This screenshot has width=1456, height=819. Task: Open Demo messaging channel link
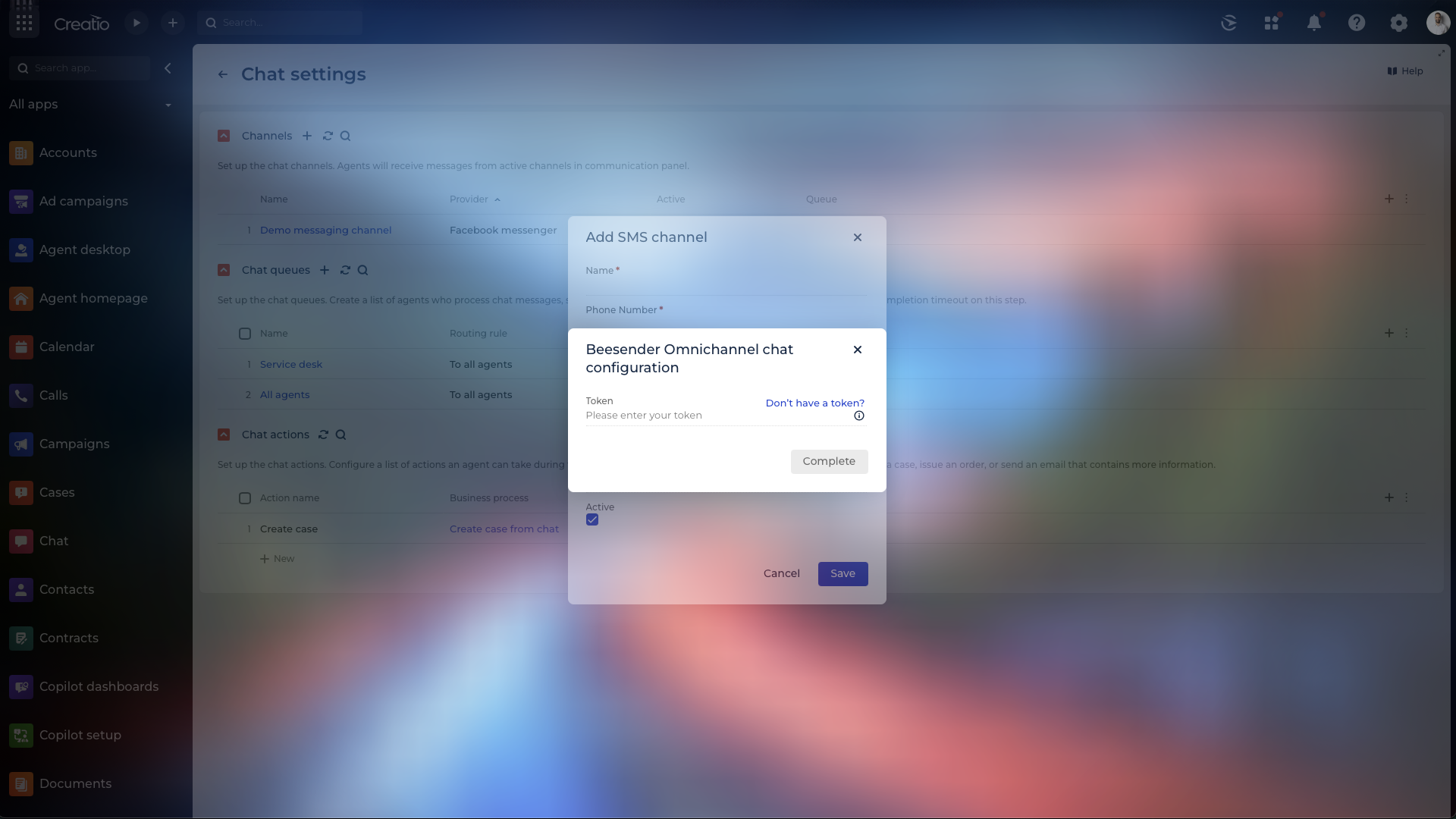[325, 231]
